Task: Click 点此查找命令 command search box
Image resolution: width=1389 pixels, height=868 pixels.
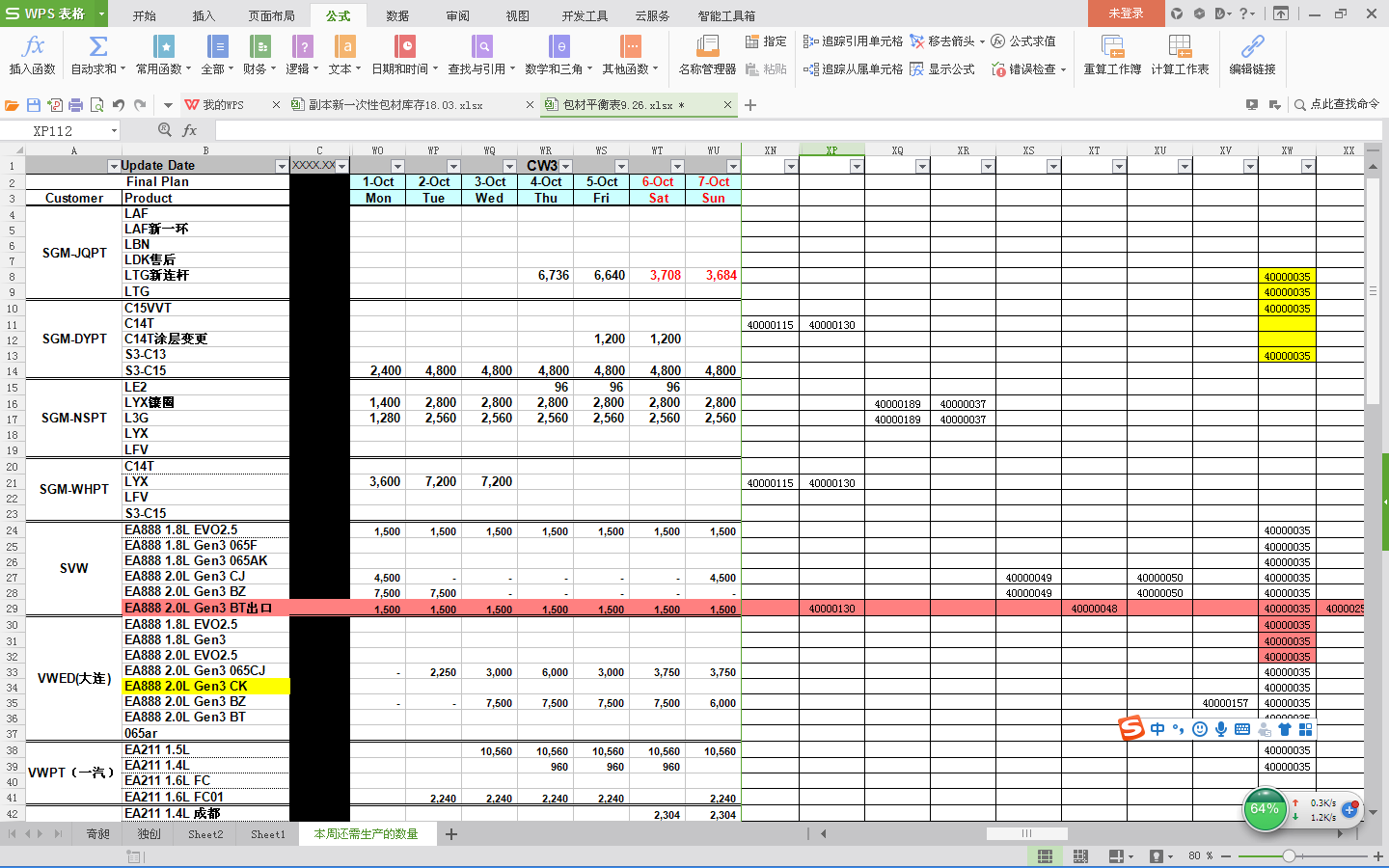Action: 1337,104
